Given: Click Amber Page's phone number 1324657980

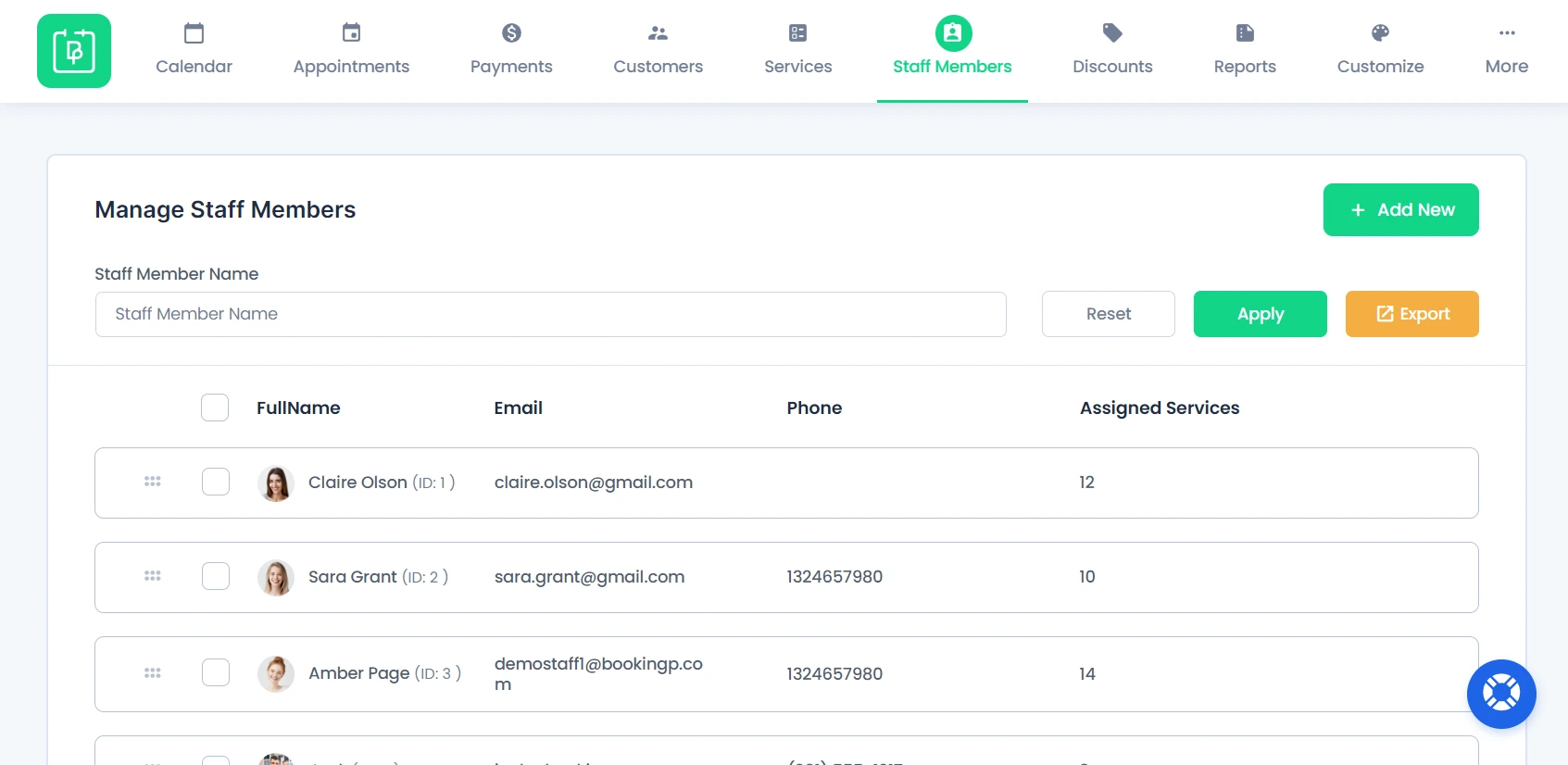Looking at the screenshot, I should (834, 674).
